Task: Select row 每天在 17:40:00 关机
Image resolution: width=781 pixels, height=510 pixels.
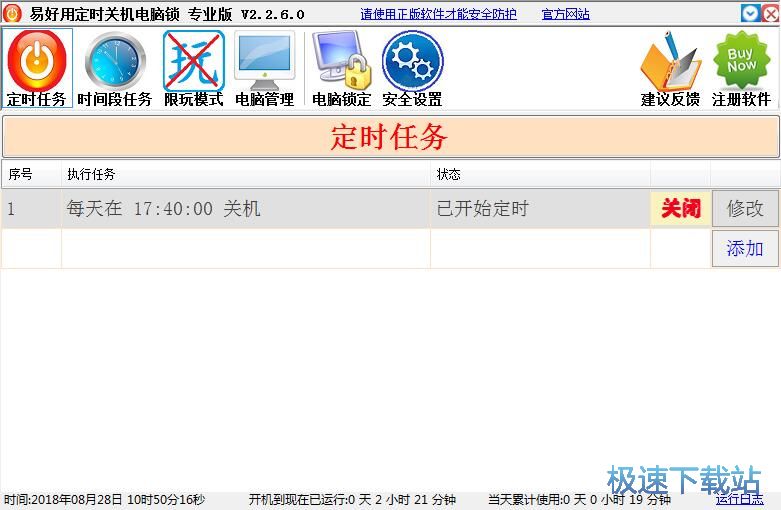Action: 246,208
